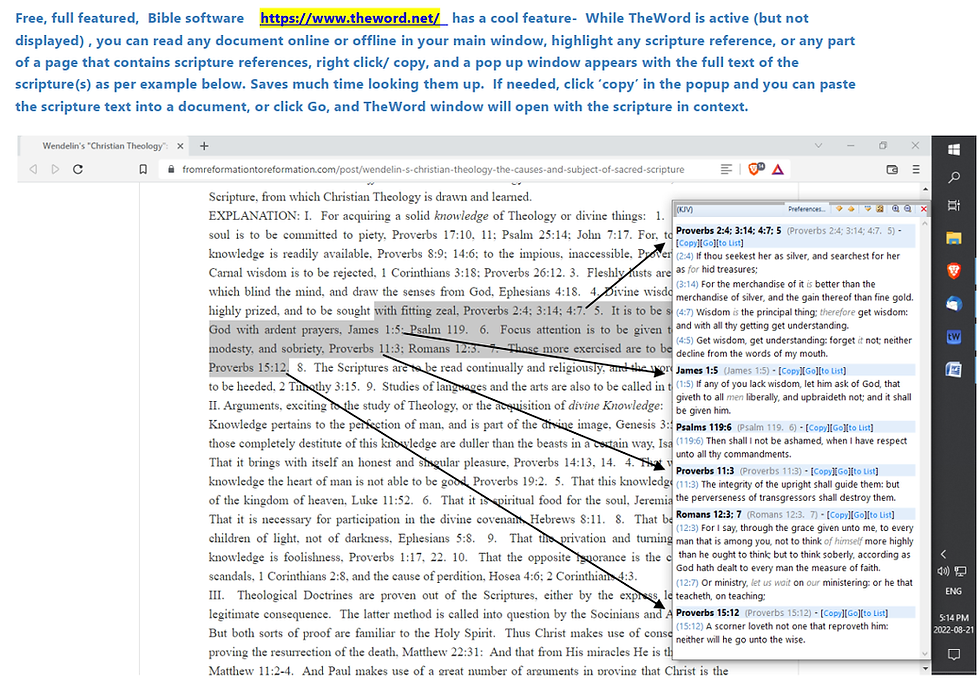The width and height of the screenshot is (980, 683).
Task: Open the browser hamburger menu
Action: click(916, 169)
